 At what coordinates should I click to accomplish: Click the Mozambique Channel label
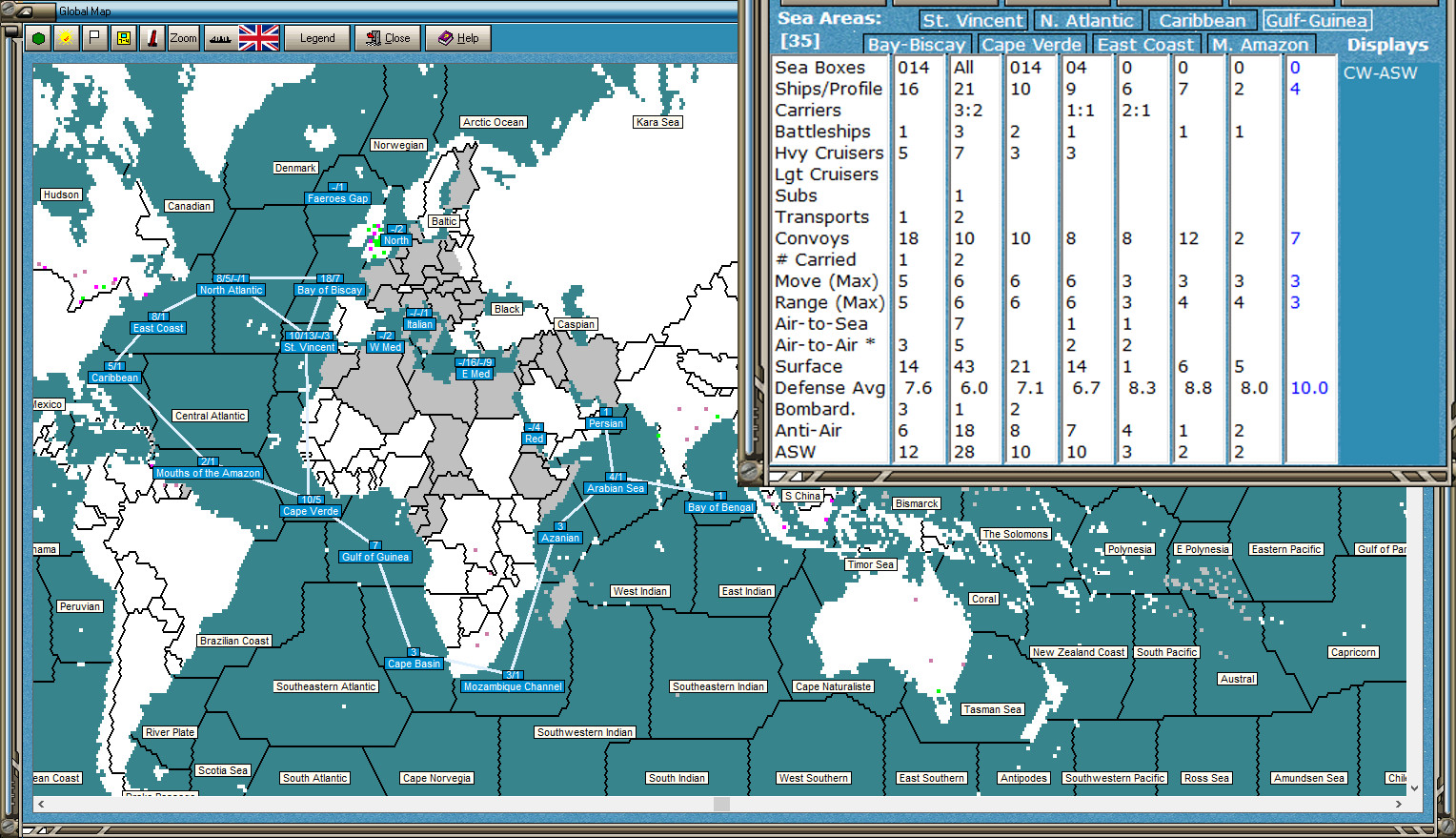tap(513, 686)
